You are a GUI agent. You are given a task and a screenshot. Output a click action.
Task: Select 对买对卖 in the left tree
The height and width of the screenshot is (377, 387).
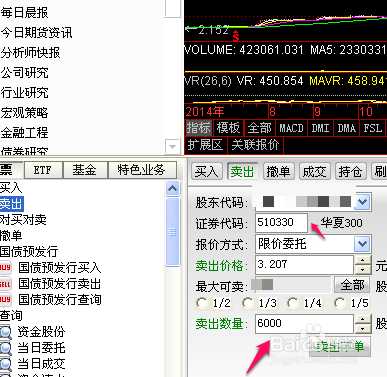tap(23, 220)
